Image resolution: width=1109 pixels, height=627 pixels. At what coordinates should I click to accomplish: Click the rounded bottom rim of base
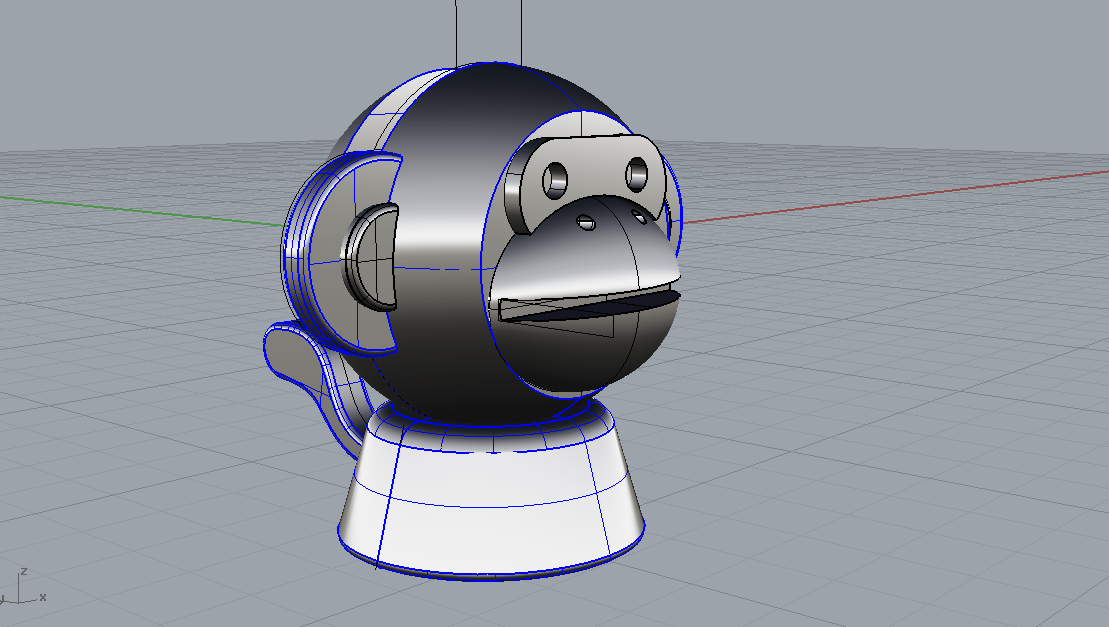coord(500,573)
